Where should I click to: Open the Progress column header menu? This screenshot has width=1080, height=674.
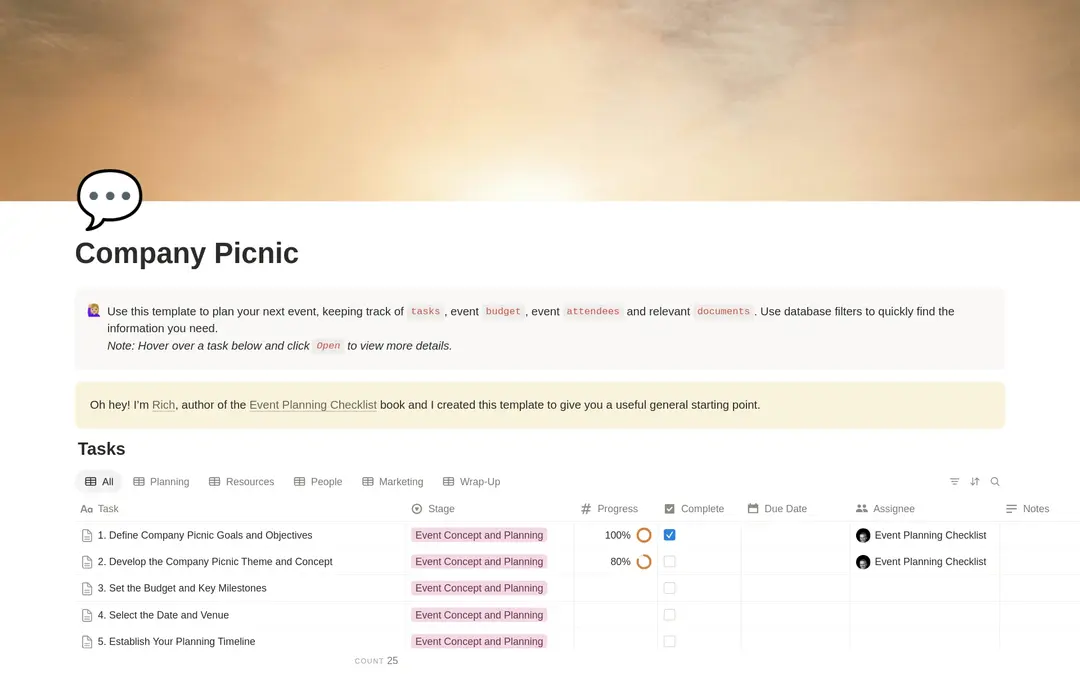[x=610, y=509]
